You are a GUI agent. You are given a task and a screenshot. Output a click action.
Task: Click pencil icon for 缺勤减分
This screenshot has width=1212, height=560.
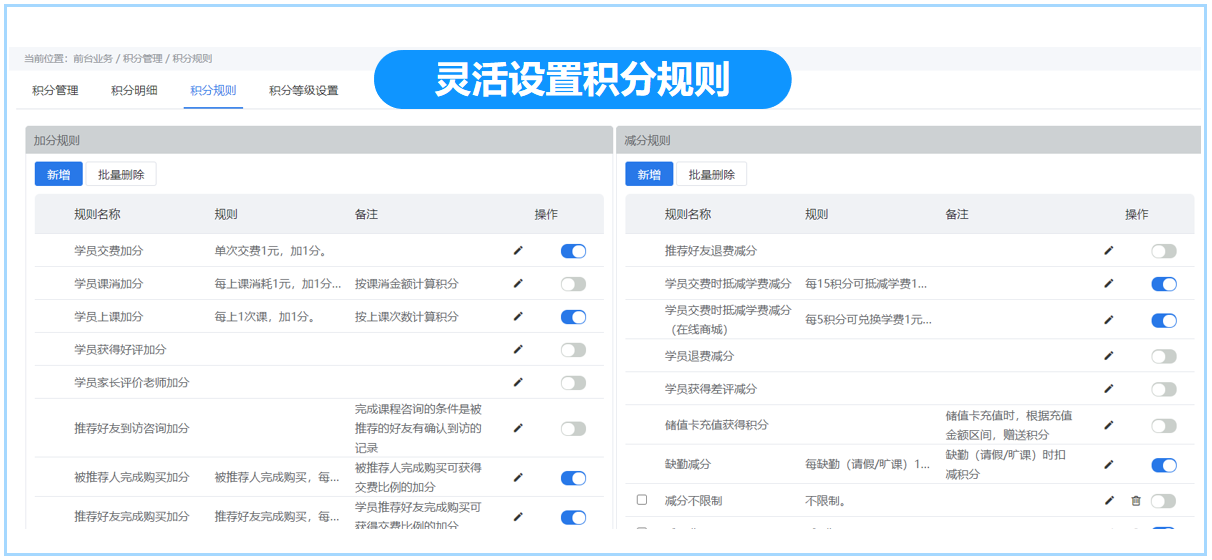pos(1109,465)
